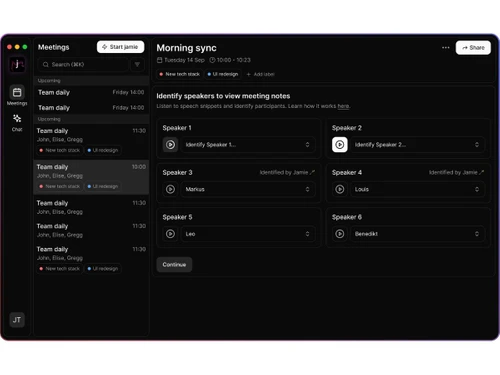The width and height of the screenshot is (500, 375).
Task: Click the macOS green maximize button
Action: [x=25, y=47]
